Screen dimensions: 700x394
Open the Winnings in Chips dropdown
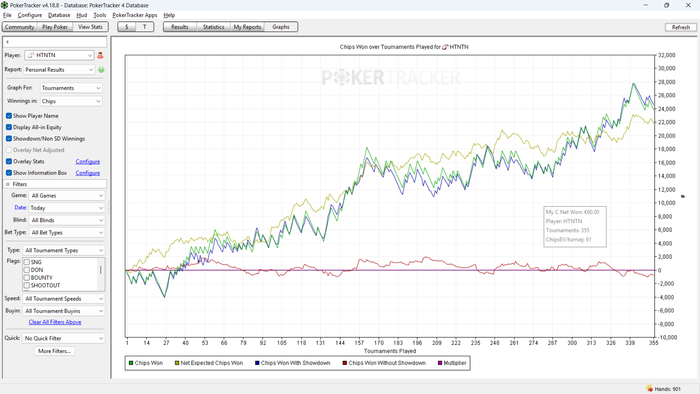[x=71, y=101]
